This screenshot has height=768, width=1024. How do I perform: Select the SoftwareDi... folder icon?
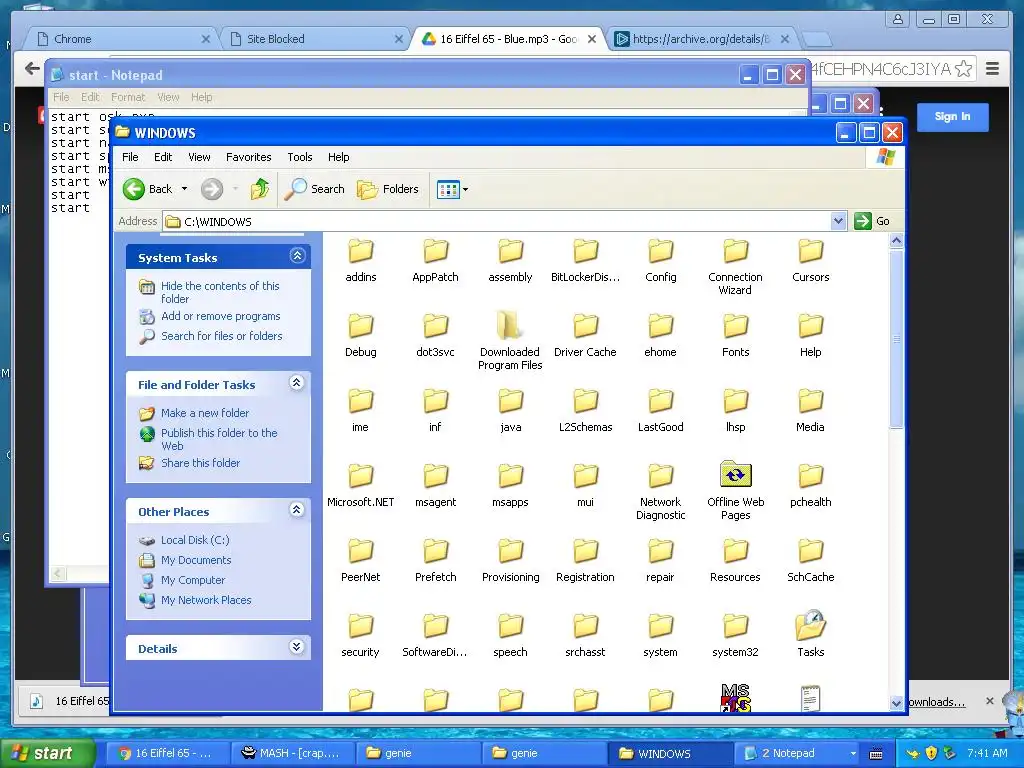[436, 626]
